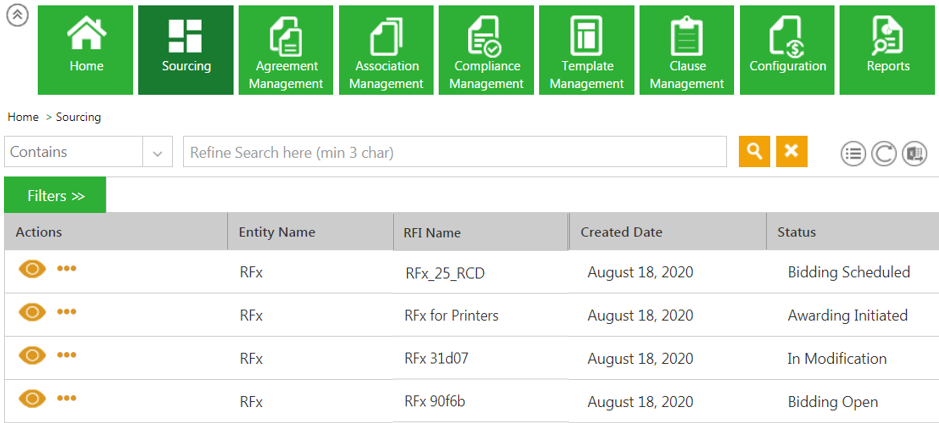939x423 pixels.
Task: Open more actions for RFx 31d07
Action: [x=67, y=355]
